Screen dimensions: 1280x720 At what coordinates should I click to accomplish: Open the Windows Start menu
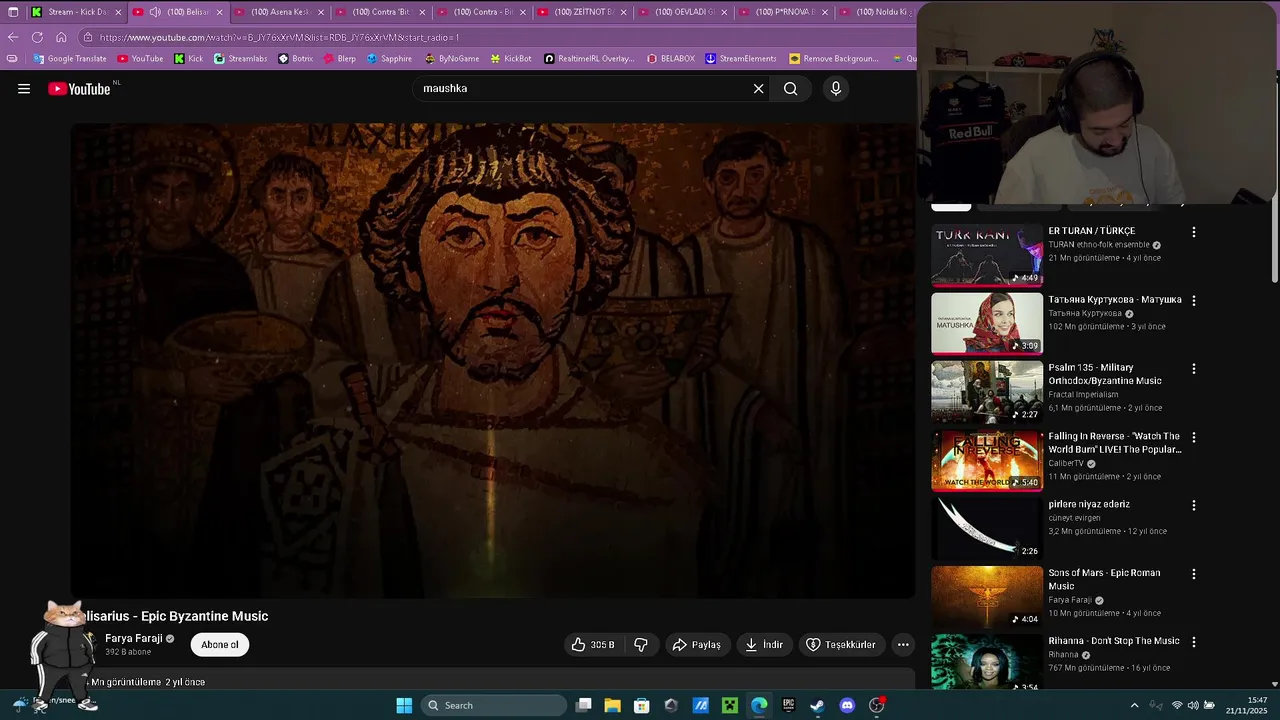click(x=404, y=705)
